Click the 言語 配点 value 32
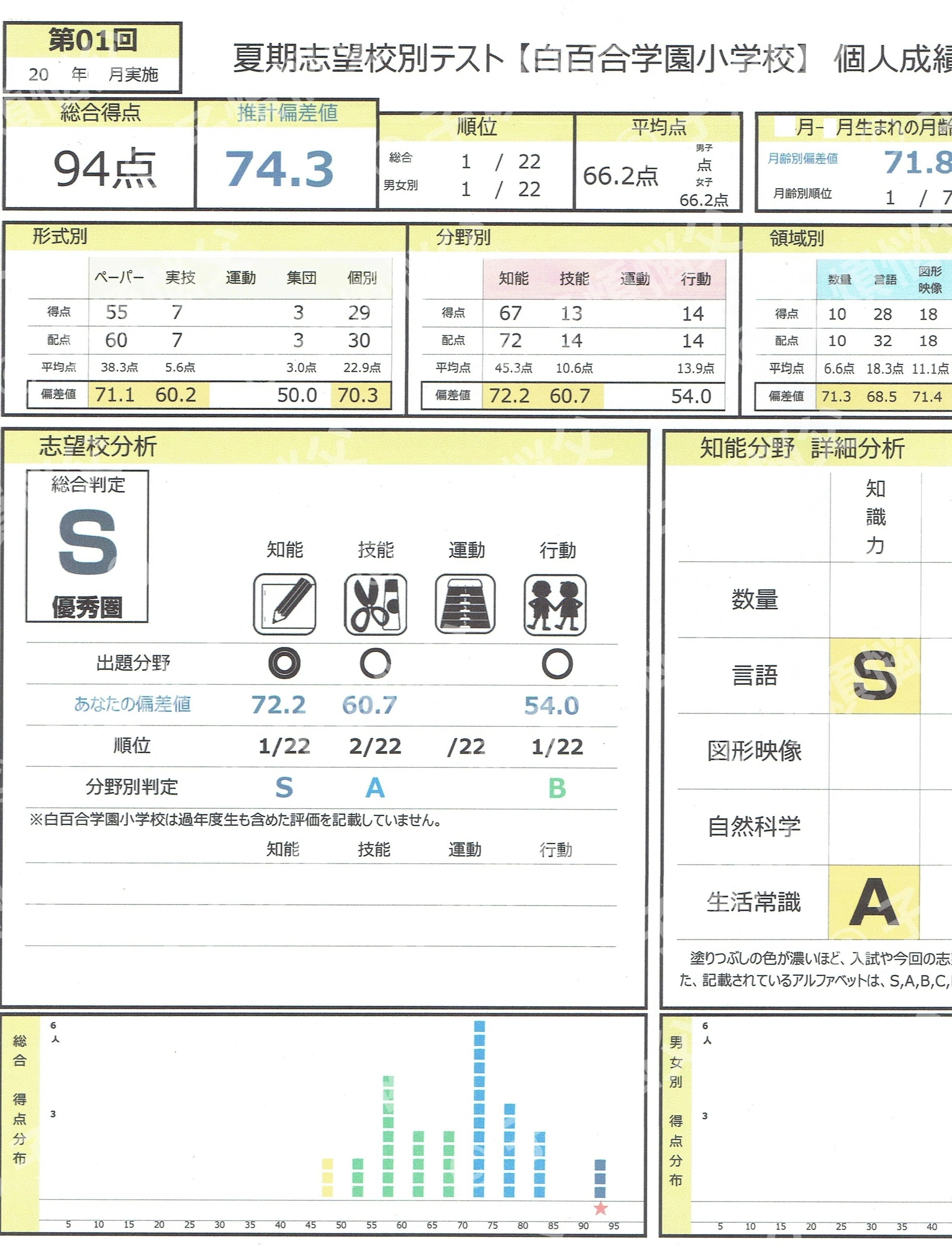952x1246 pixels. [883, 341]
